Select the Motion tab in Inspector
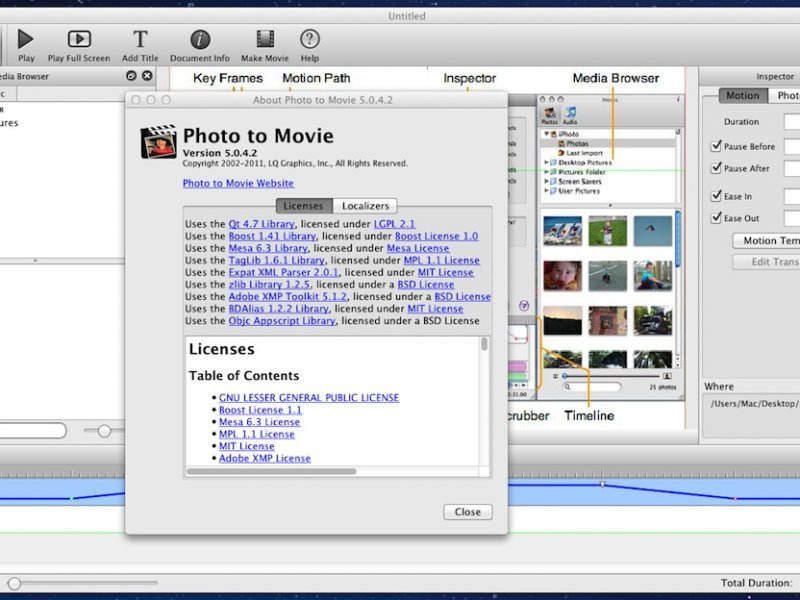The image size is (800, 600). tap(743, 95)
